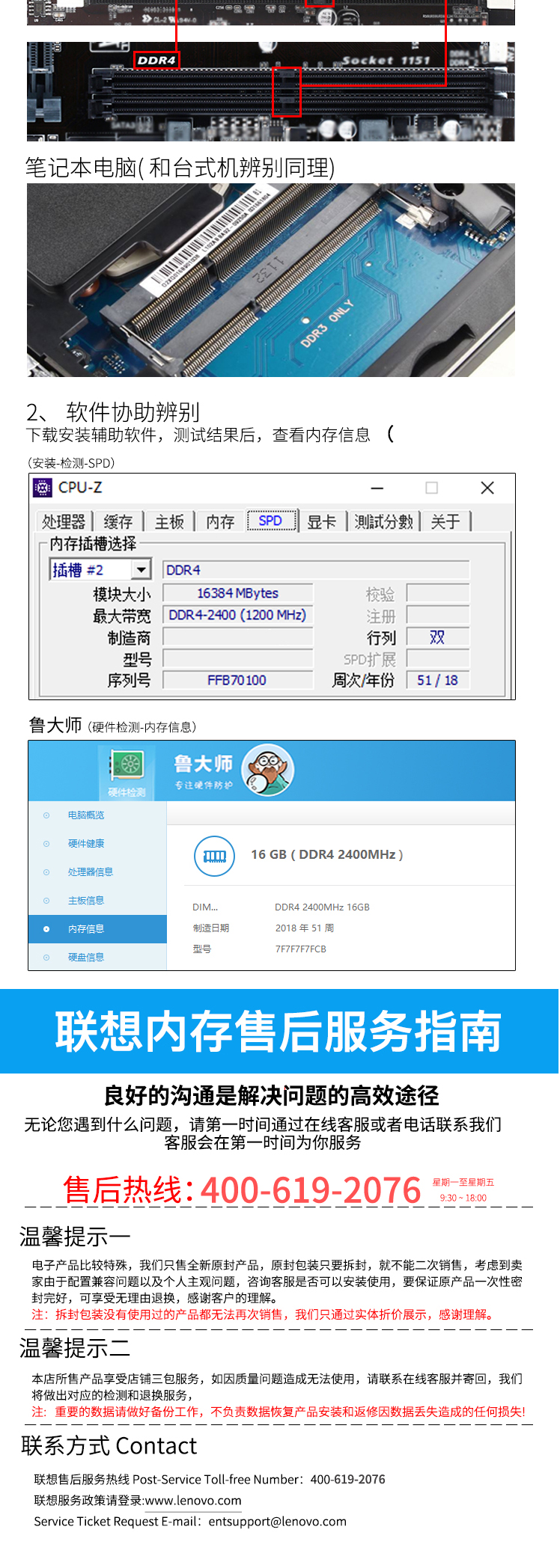The image size is (560, 1568).
Task: Click the CPU-Z application logo icon
Action: coord(43,488)
